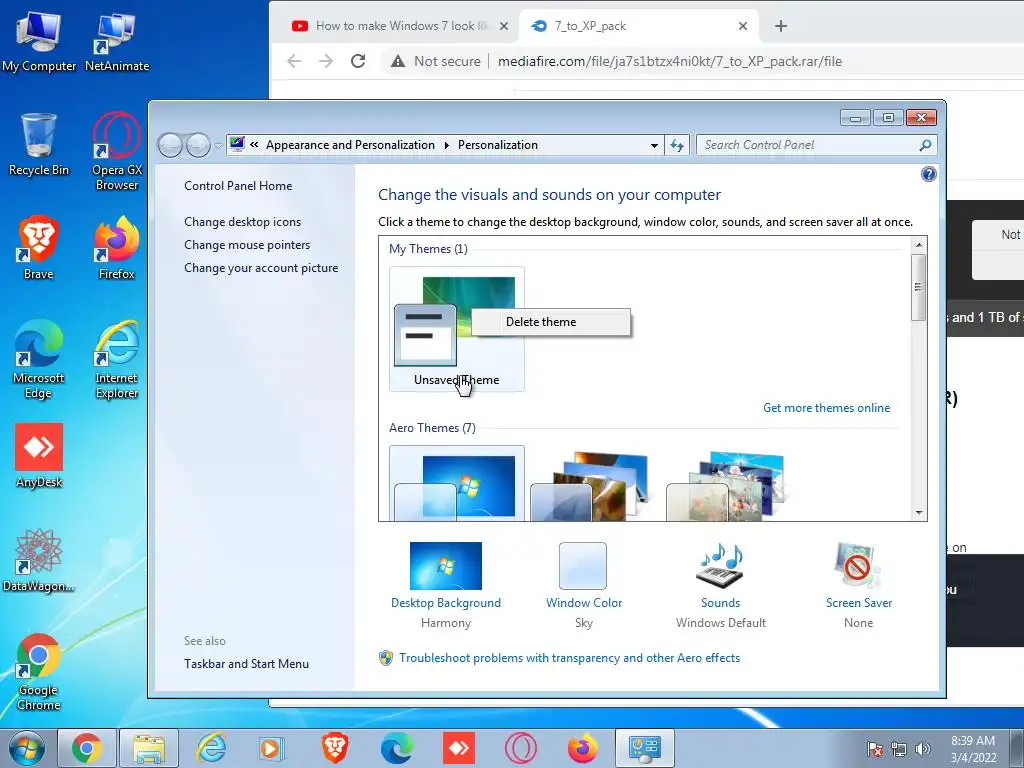
Task: Refresh the Control Panel address bar
Action: pyautogui.click(x=677, y=145)
